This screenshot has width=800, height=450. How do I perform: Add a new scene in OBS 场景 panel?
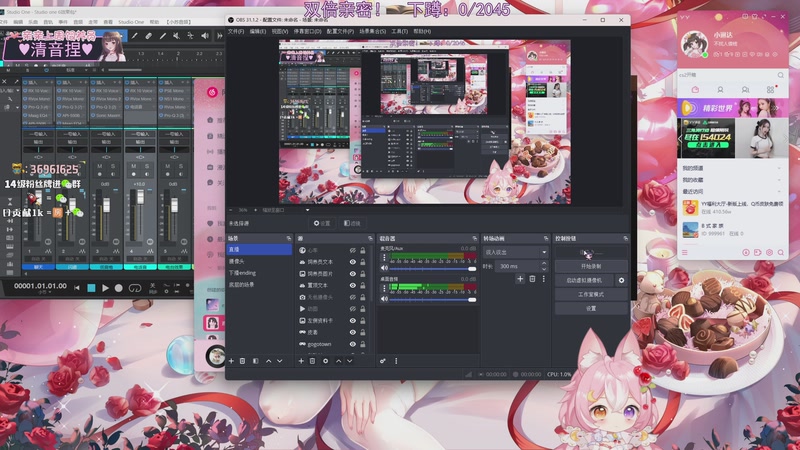coord(231,361)
